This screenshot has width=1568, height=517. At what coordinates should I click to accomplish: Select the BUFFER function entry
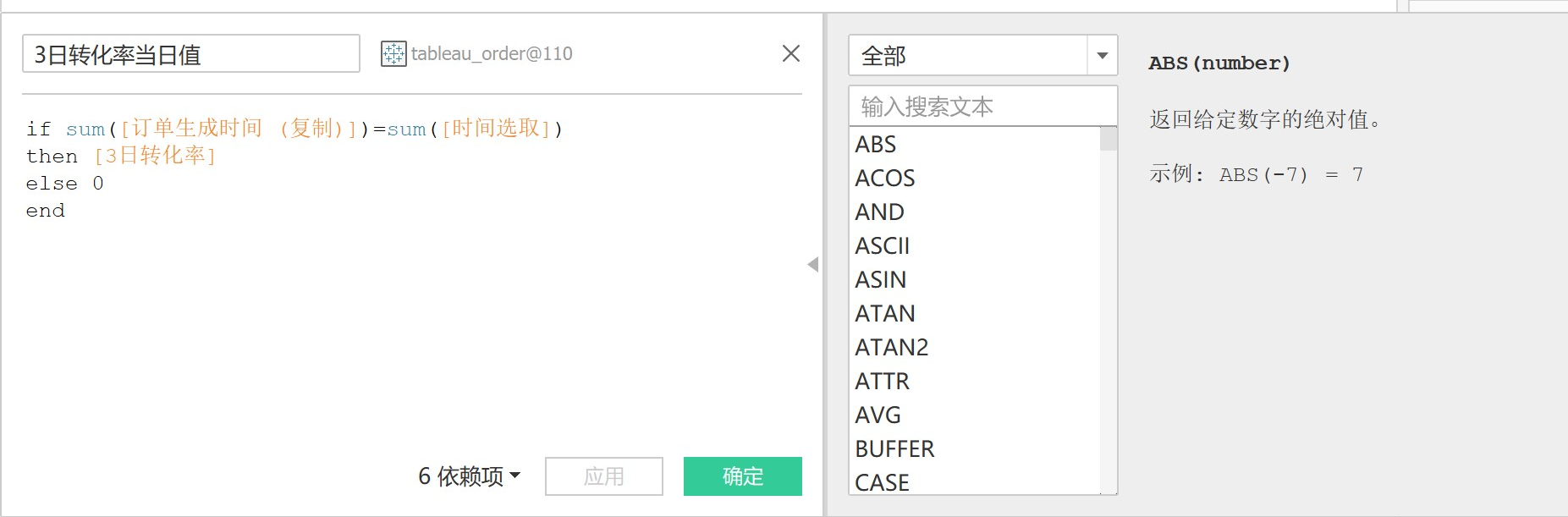point(894,448)
